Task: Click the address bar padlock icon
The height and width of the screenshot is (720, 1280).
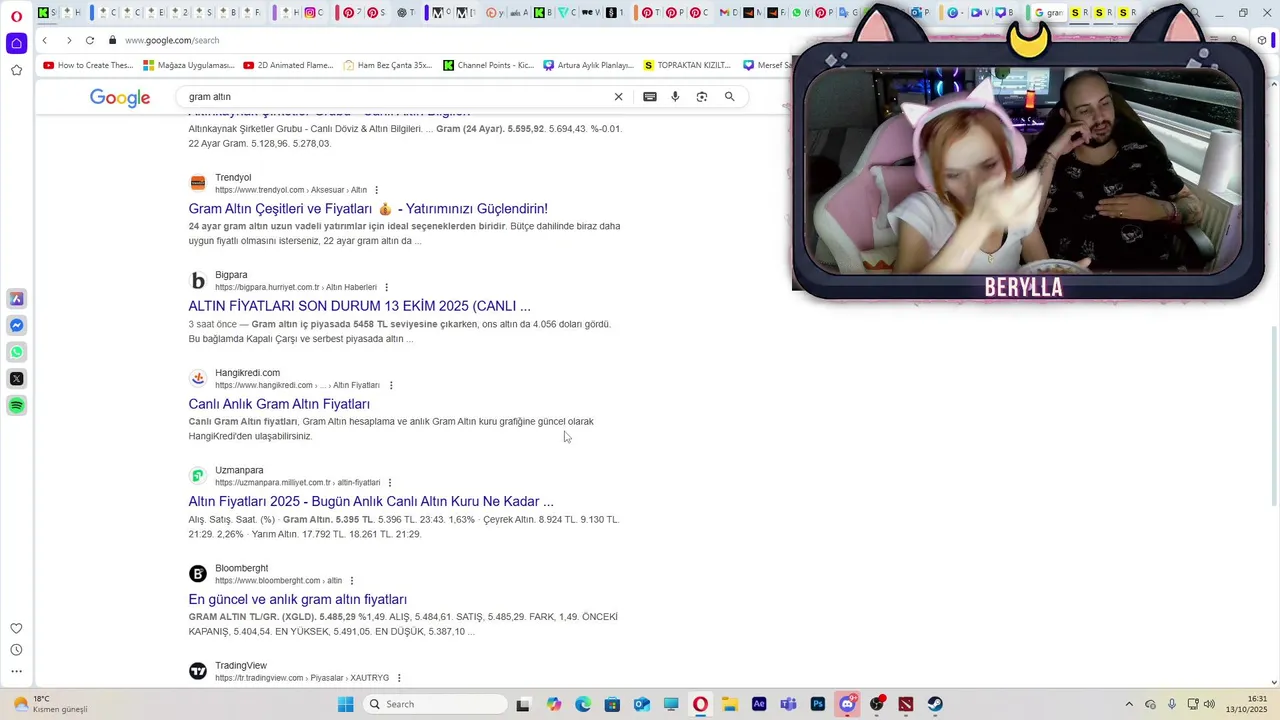Action: (x=113, y=40)
